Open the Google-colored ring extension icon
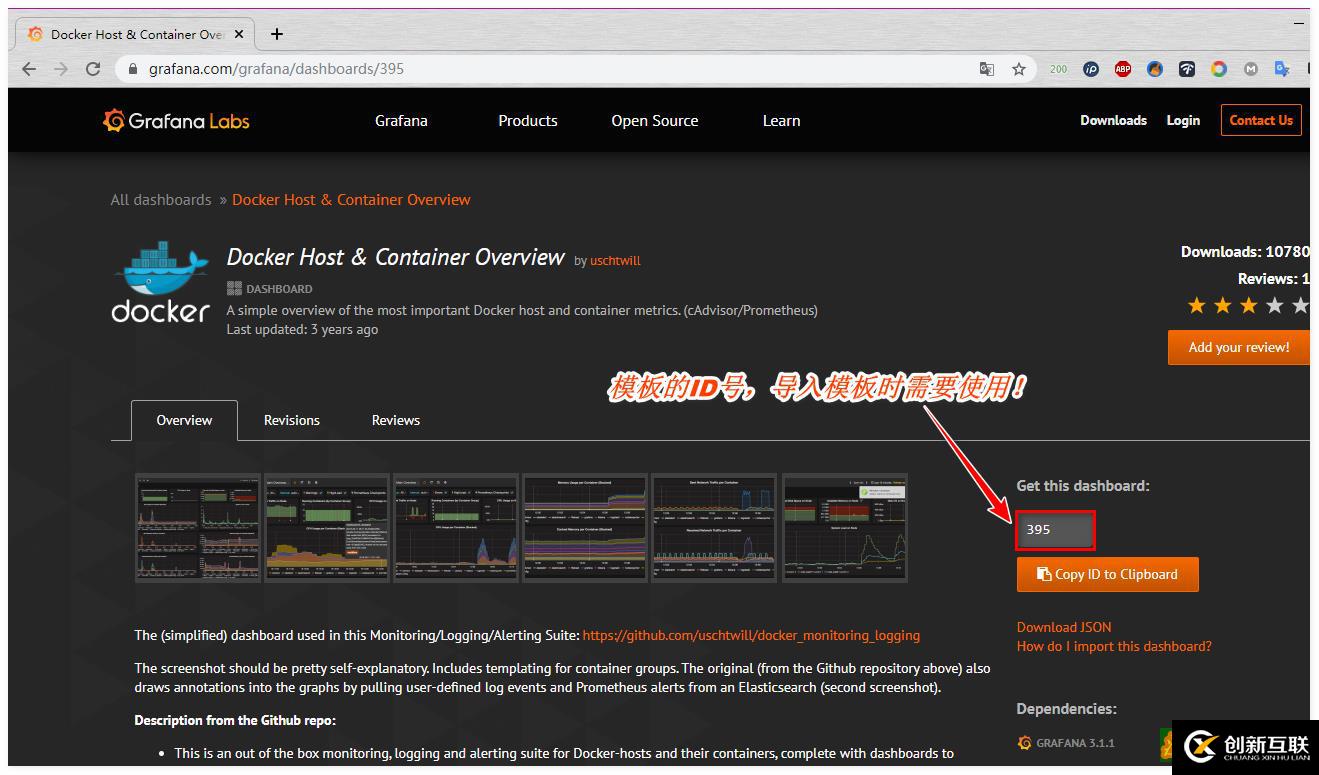This screenshot has width=1319, height=775. 1219,69
